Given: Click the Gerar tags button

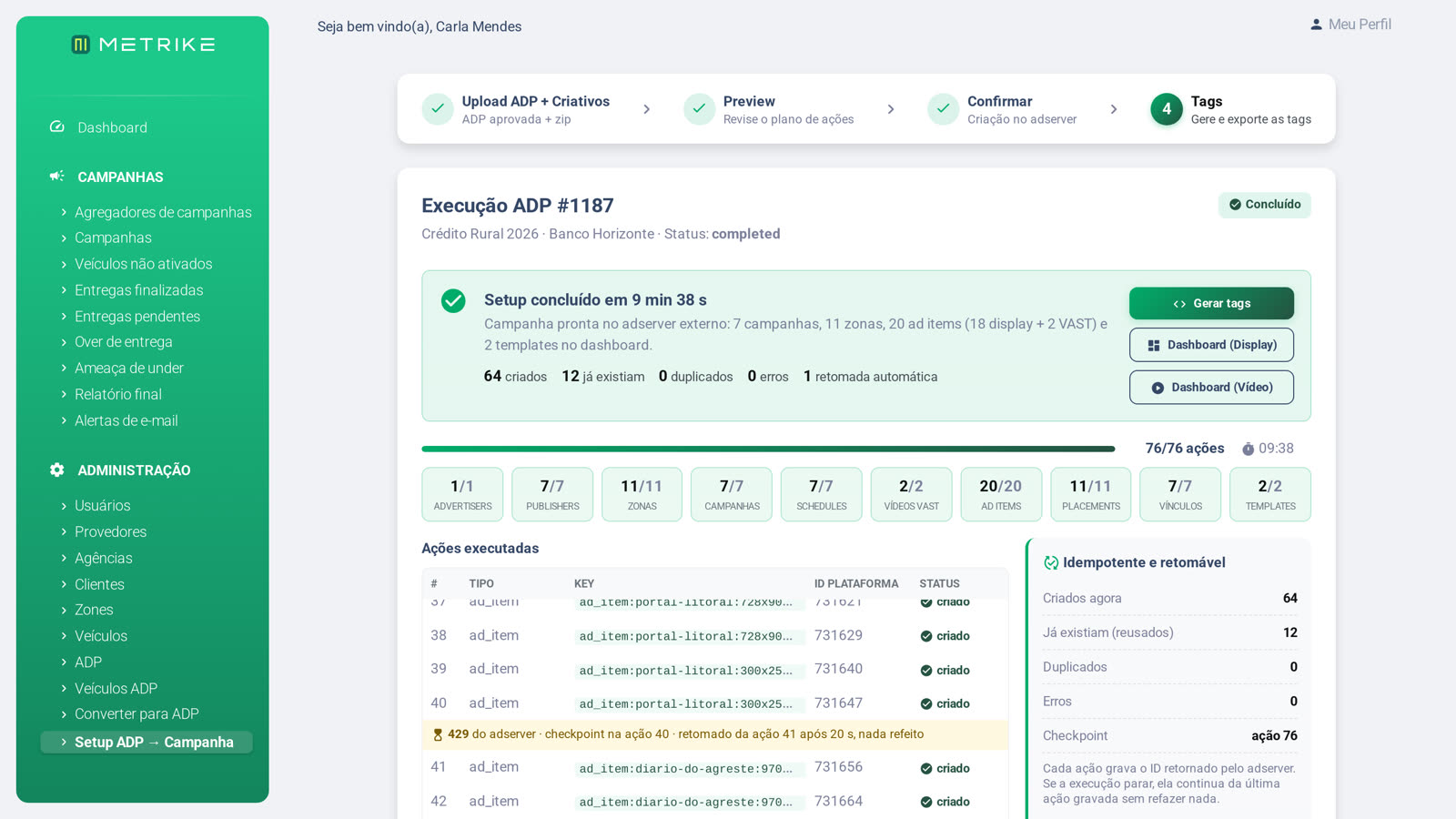Looking at the screenshot, I should 1211,304.
